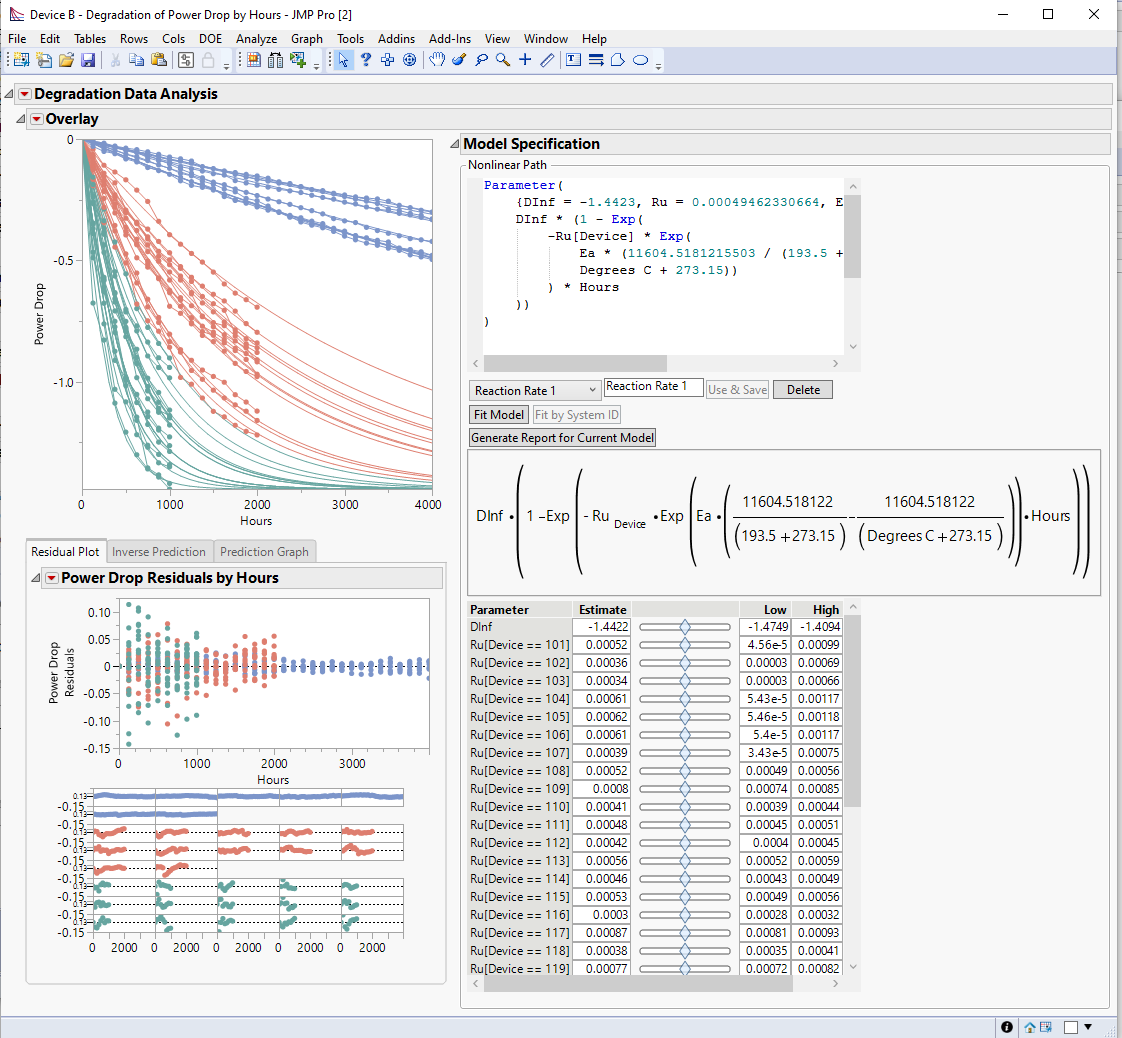This screenshot has height=1038, width=1122.
Task: Select the Oval drawing tool
Action: coord(640,60)
